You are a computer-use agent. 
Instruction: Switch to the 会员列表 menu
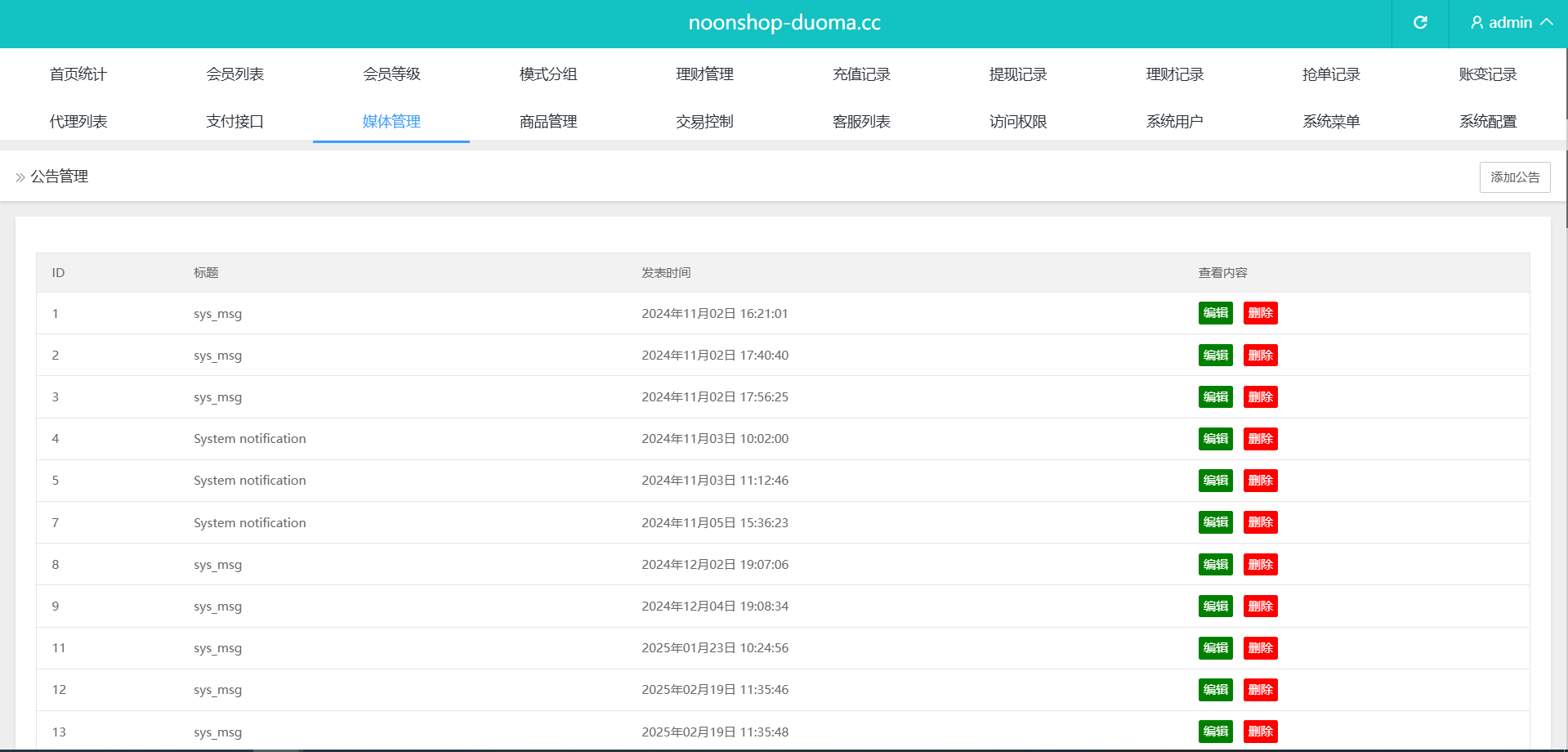235,74
